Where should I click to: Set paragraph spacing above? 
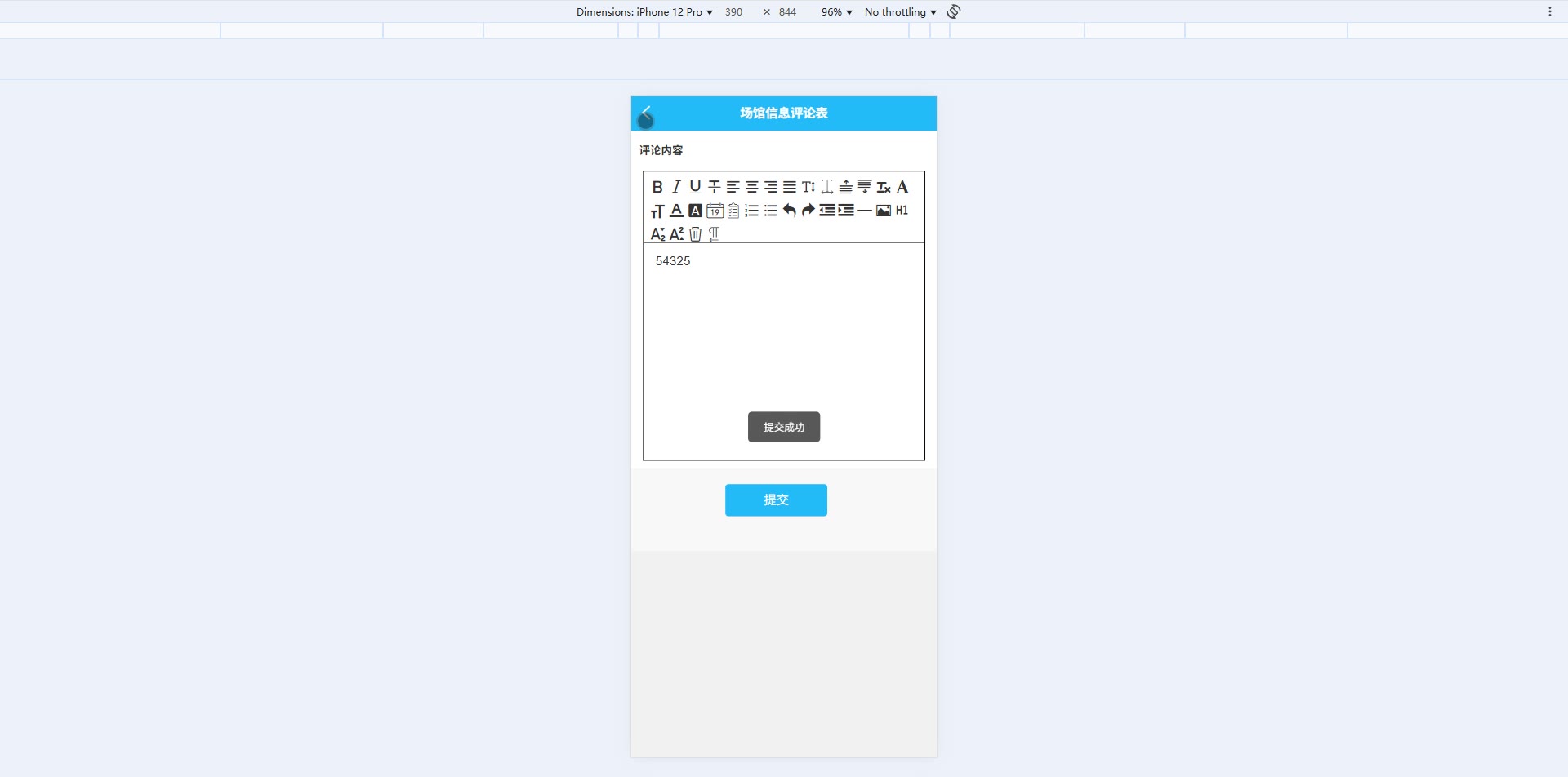tap(845, 187)
